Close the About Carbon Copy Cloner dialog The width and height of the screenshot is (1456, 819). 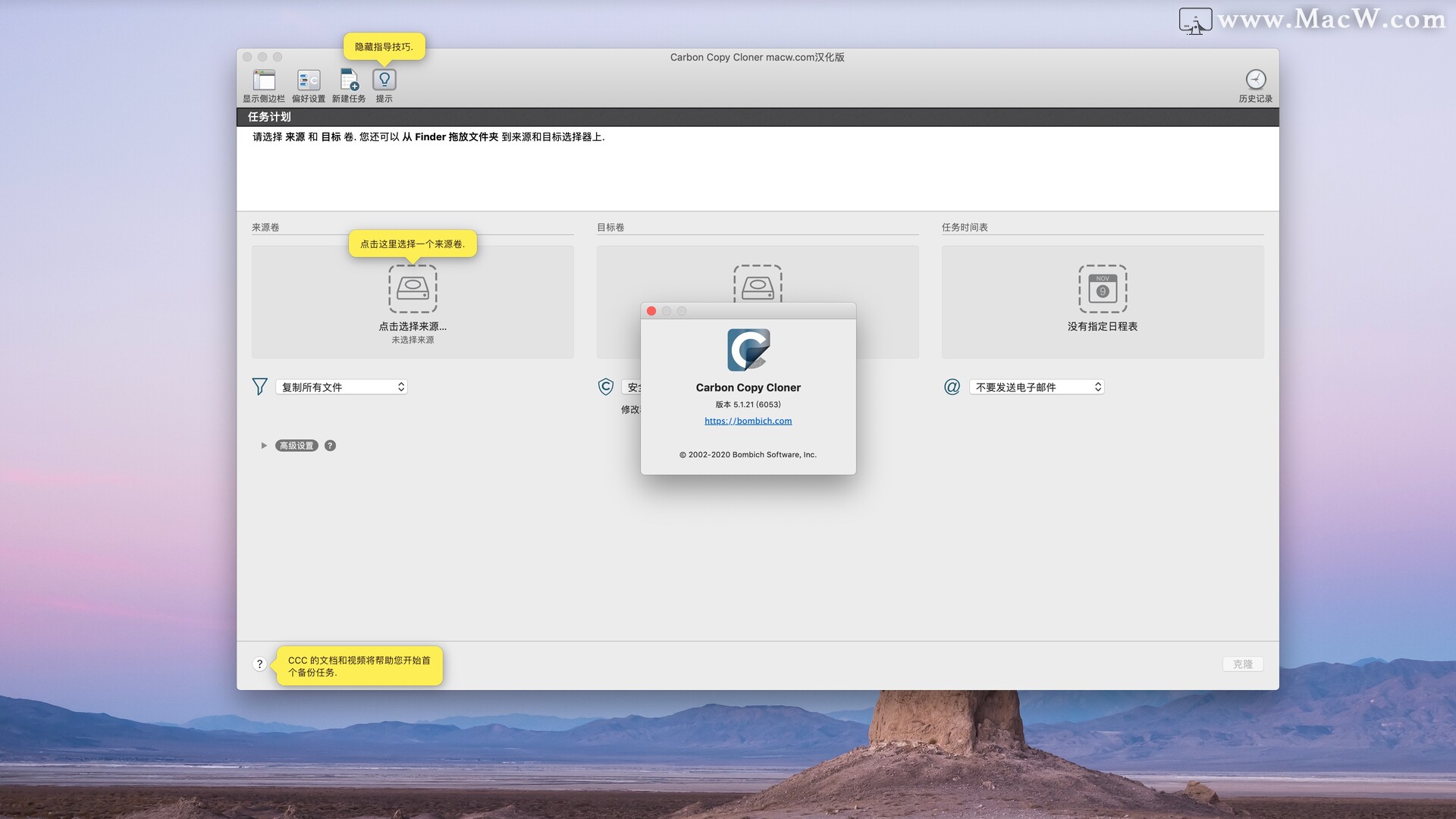tap(651, 311)
